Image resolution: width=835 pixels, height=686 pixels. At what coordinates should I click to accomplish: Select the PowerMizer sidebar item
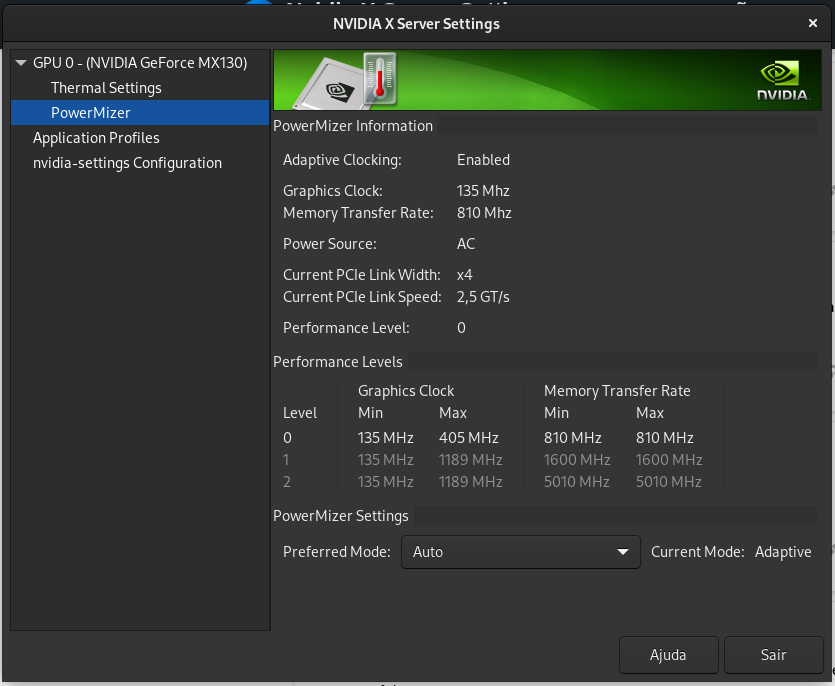coord(91,113)
